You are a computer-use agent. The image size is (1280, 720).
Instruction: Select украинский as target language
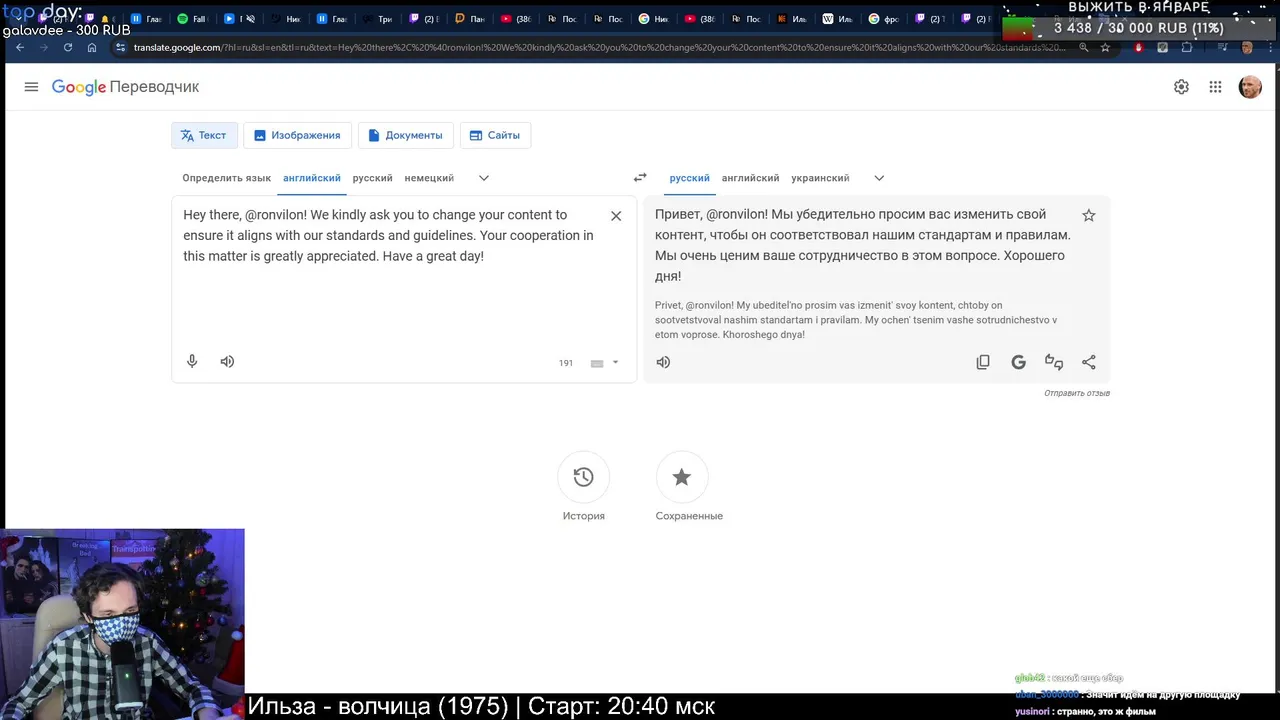tap(820, 178)
